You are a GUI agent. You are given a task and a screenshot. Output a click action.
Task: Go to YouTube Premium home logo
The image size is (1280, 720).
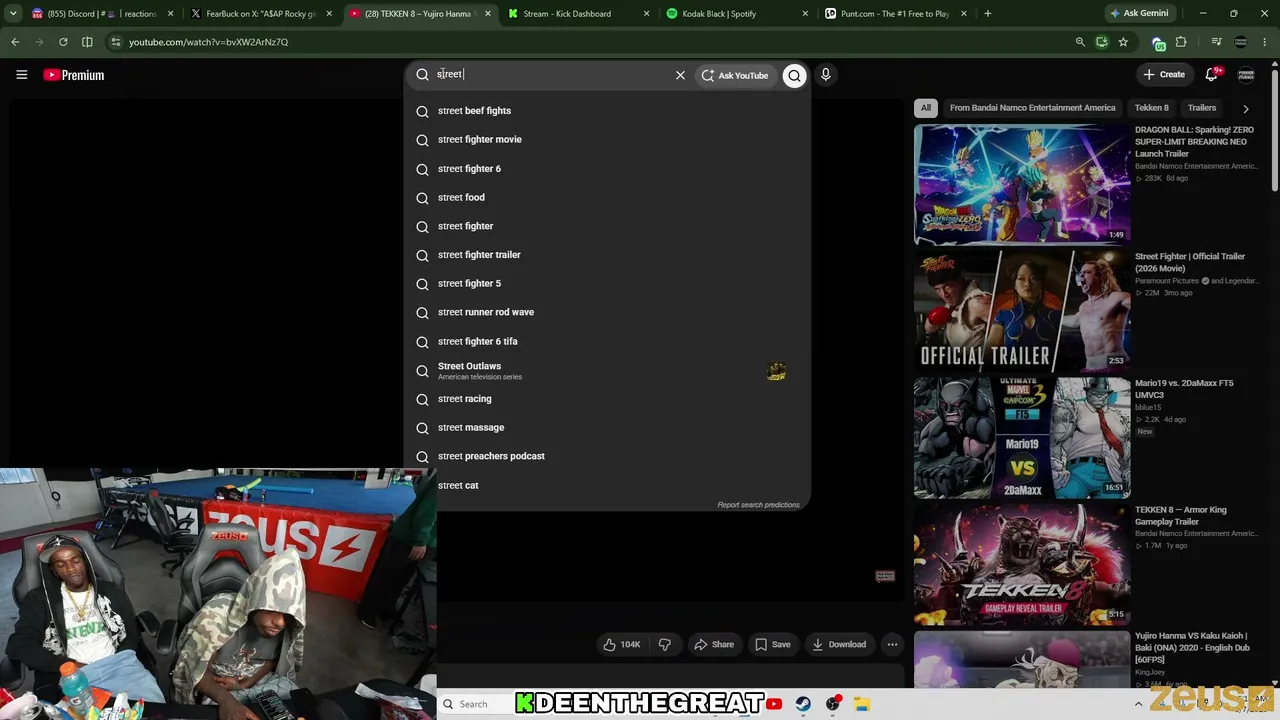tap(74, 75)
